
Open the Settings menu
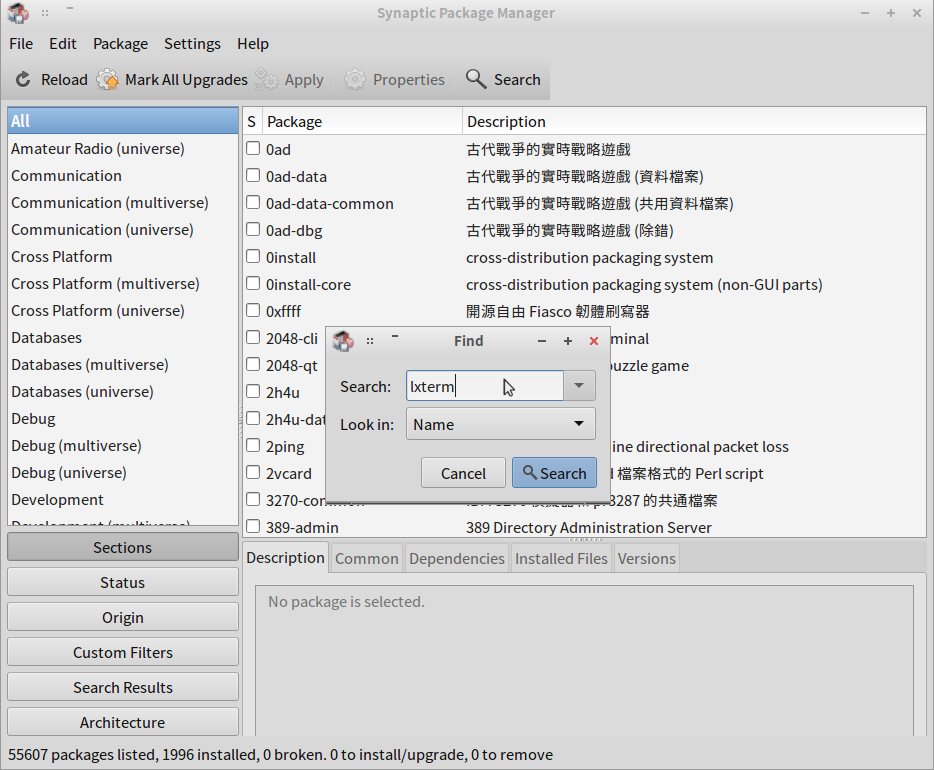click(192, 43)
